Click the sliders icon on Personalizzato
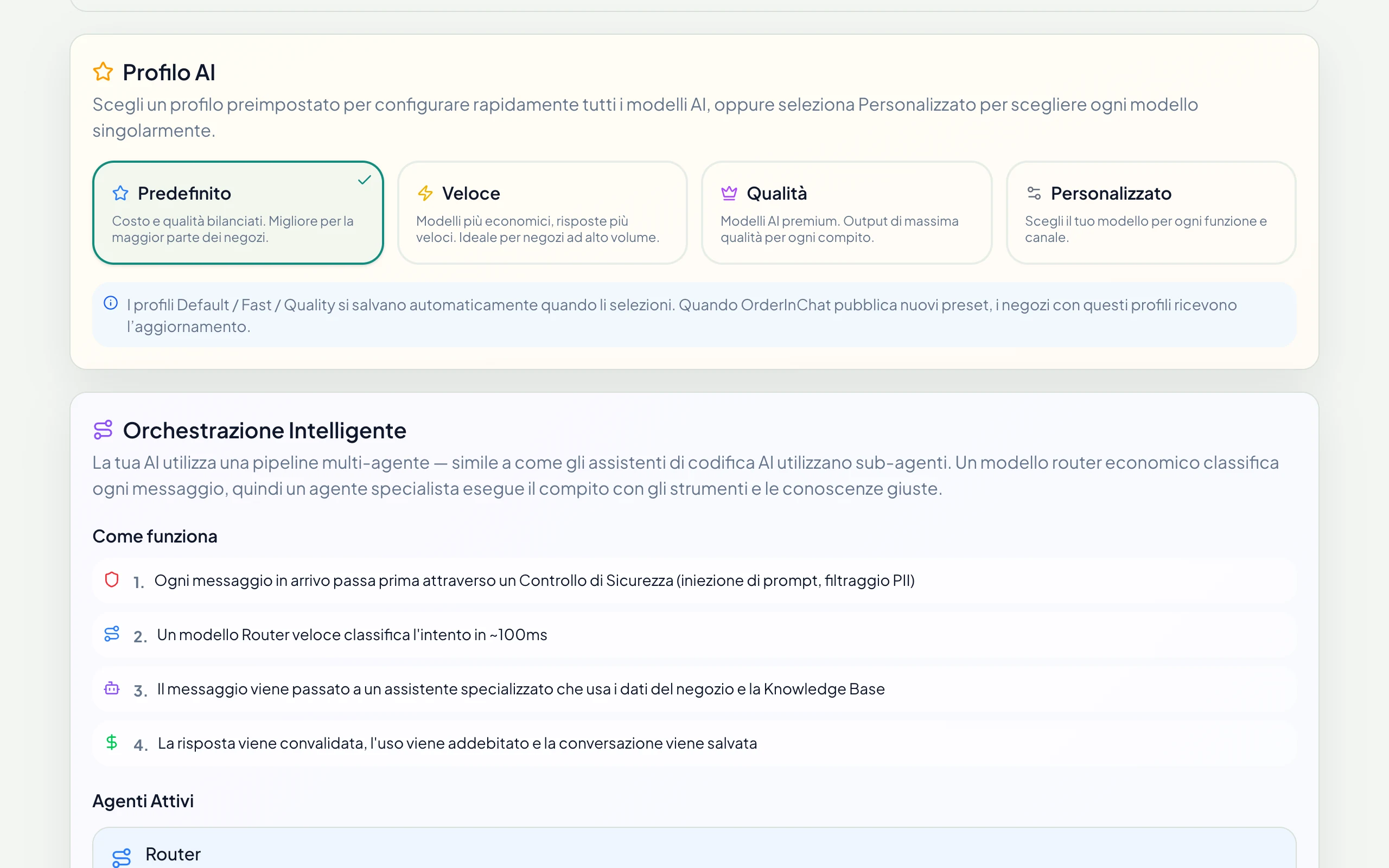1389x868 pixels. tap(1034, 194)
